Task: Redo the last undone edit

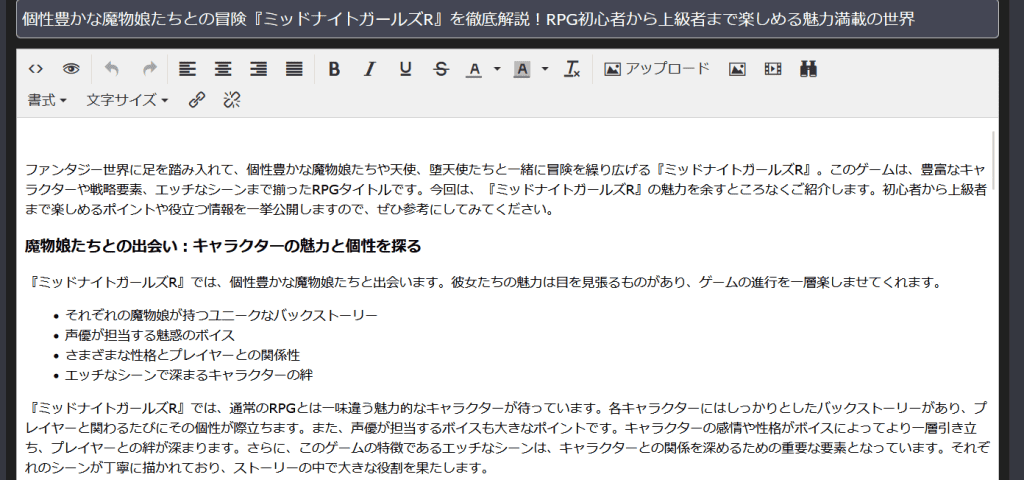Action: click(x=150, y=69)
